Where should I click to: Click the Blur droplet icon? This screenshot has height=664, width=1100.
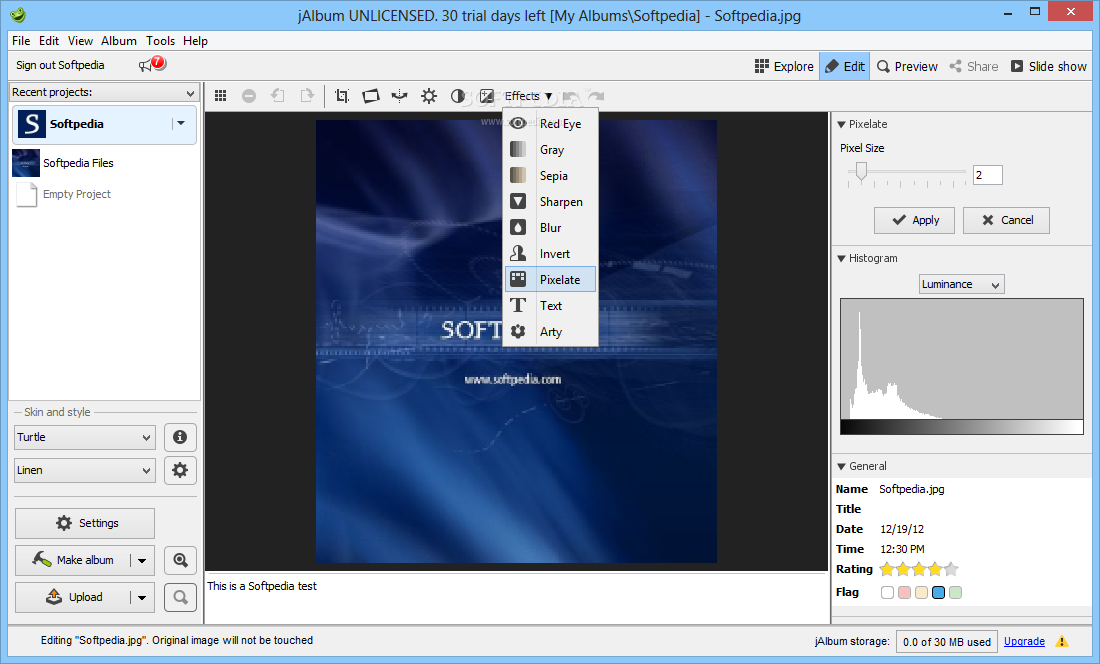tap(518, 227)
